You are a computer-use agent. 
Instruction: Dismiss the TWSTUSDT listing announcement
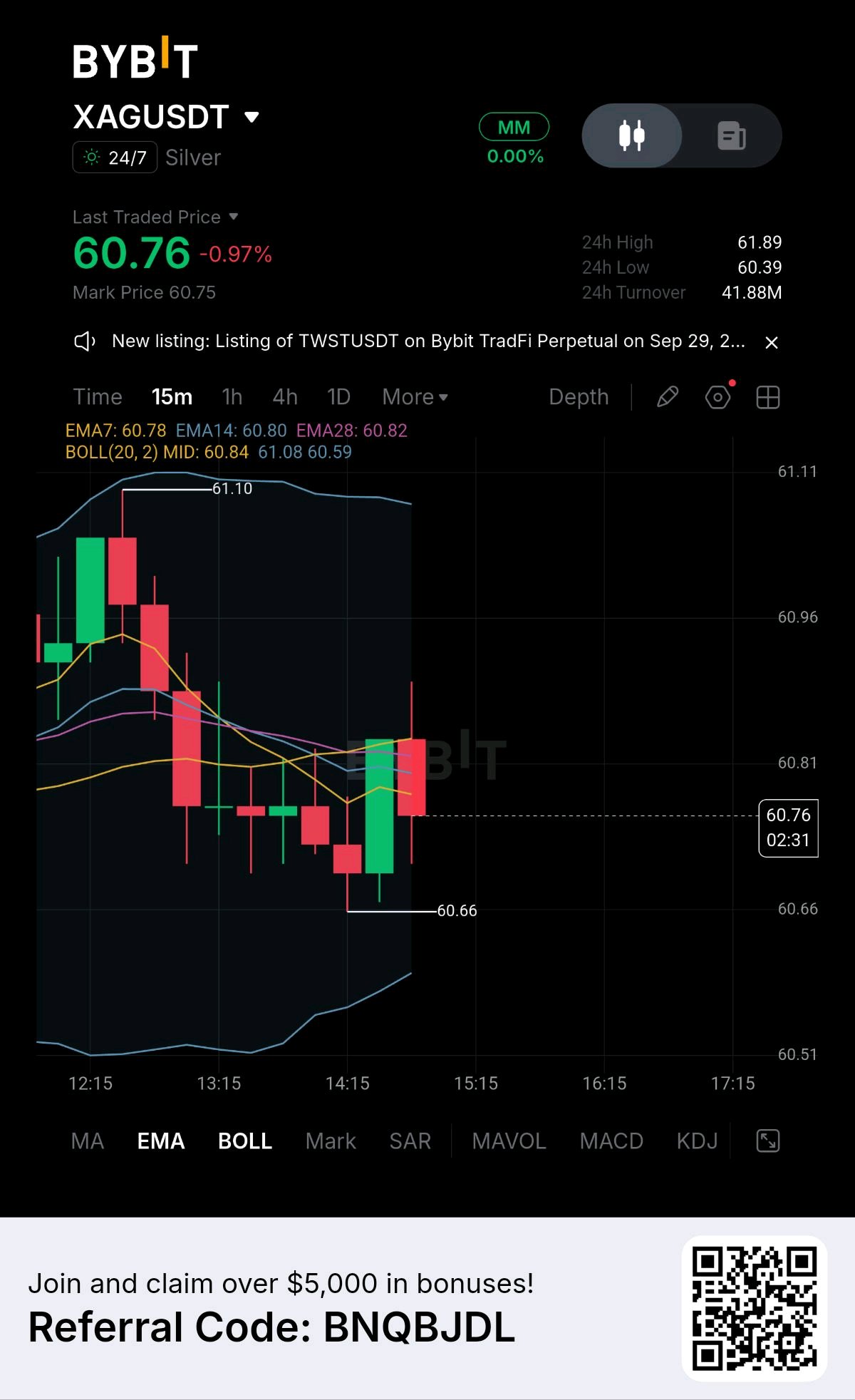(x=771, y=343)
